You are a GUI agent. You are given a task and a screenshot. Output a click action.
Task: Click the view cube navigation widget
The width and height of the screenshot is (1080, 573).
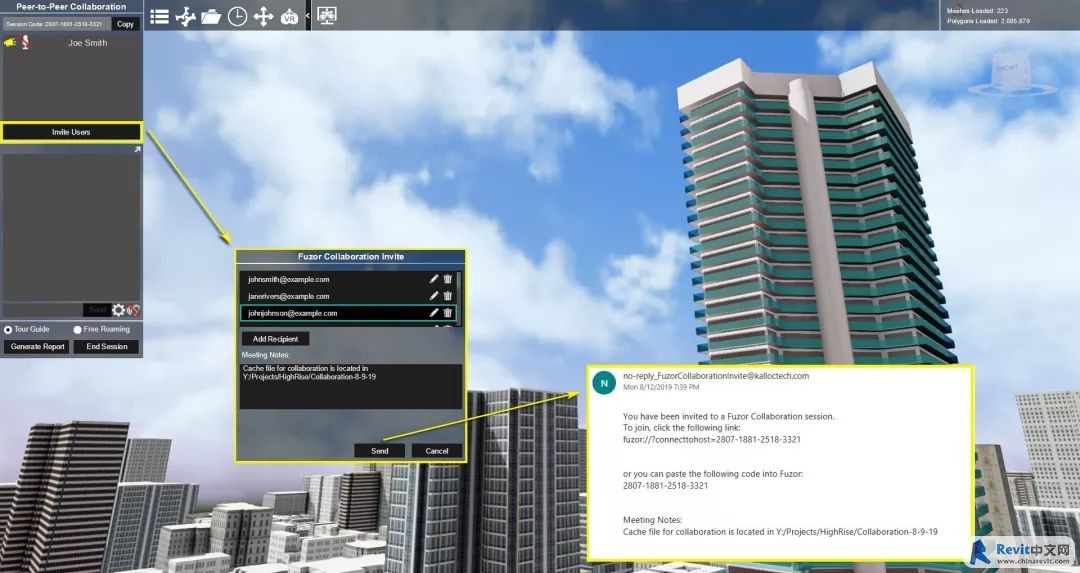point(1010,74)
